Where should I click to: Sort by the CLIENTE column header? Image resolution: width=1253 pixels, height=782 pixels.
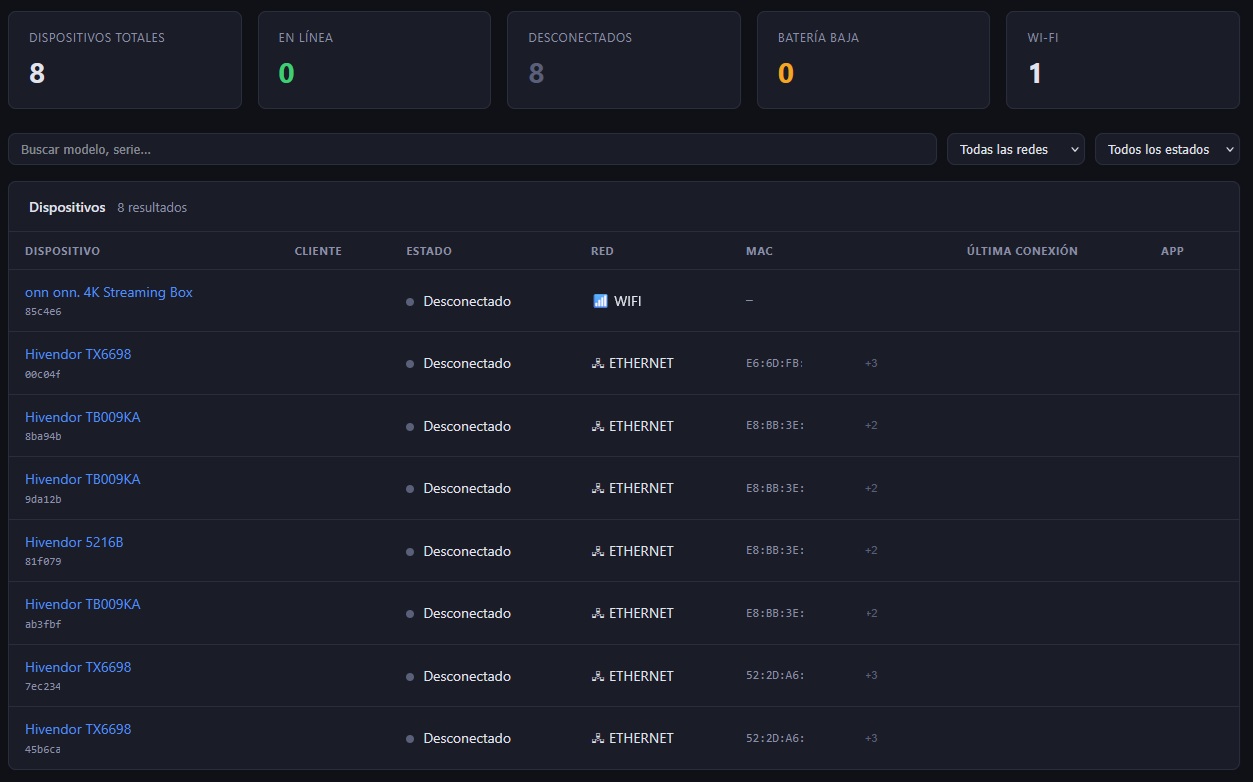318,251
